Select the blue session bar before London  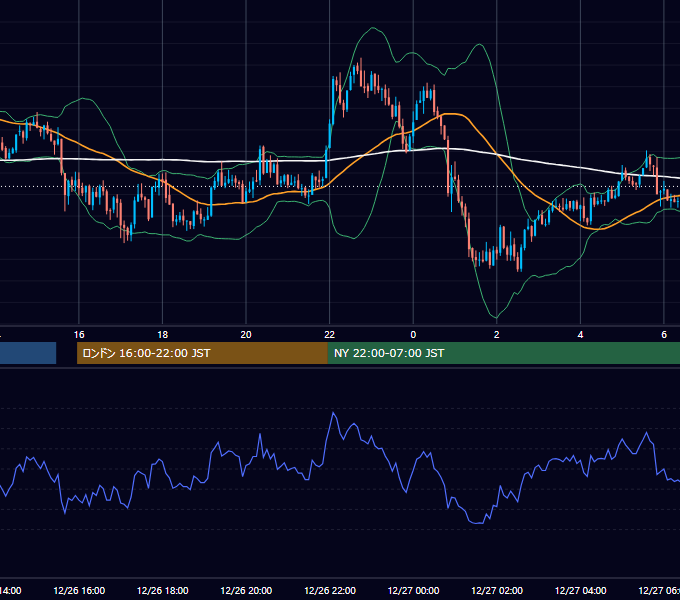[x=28, y=353]
